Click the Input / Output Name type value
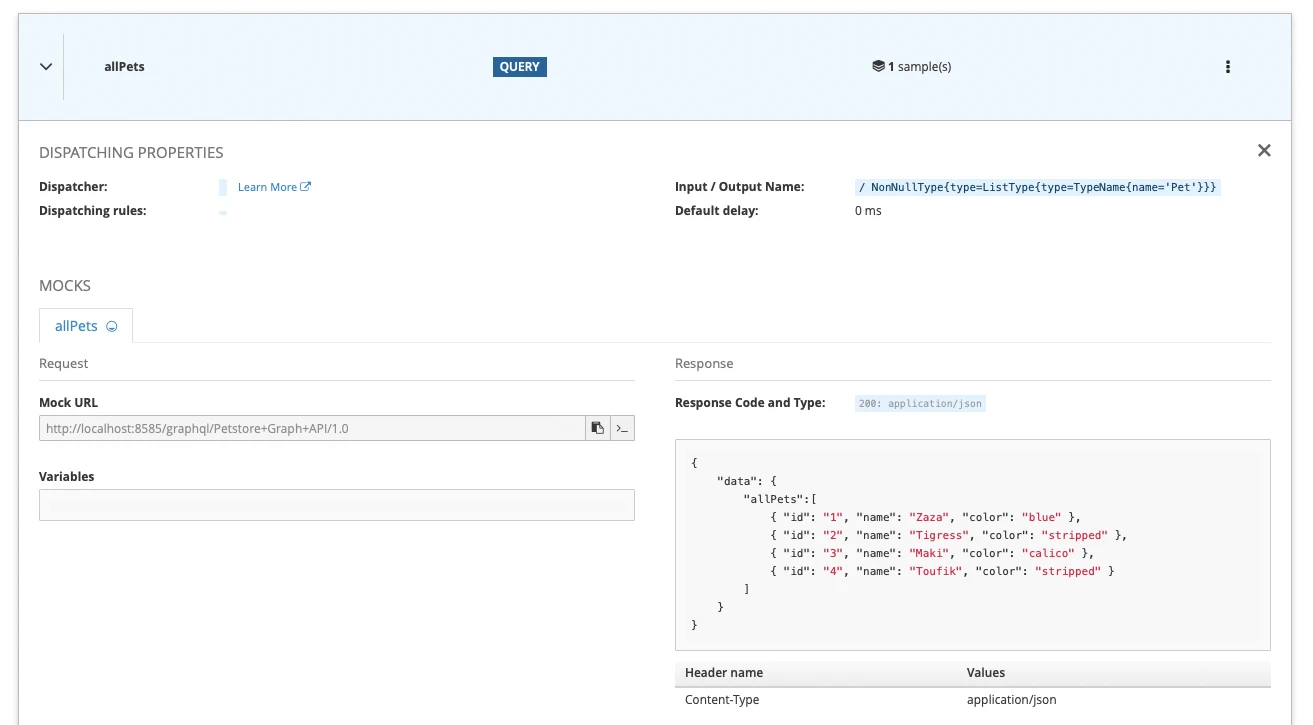The height and width of the screenshot is (725, 1313). click(1037, 187)
